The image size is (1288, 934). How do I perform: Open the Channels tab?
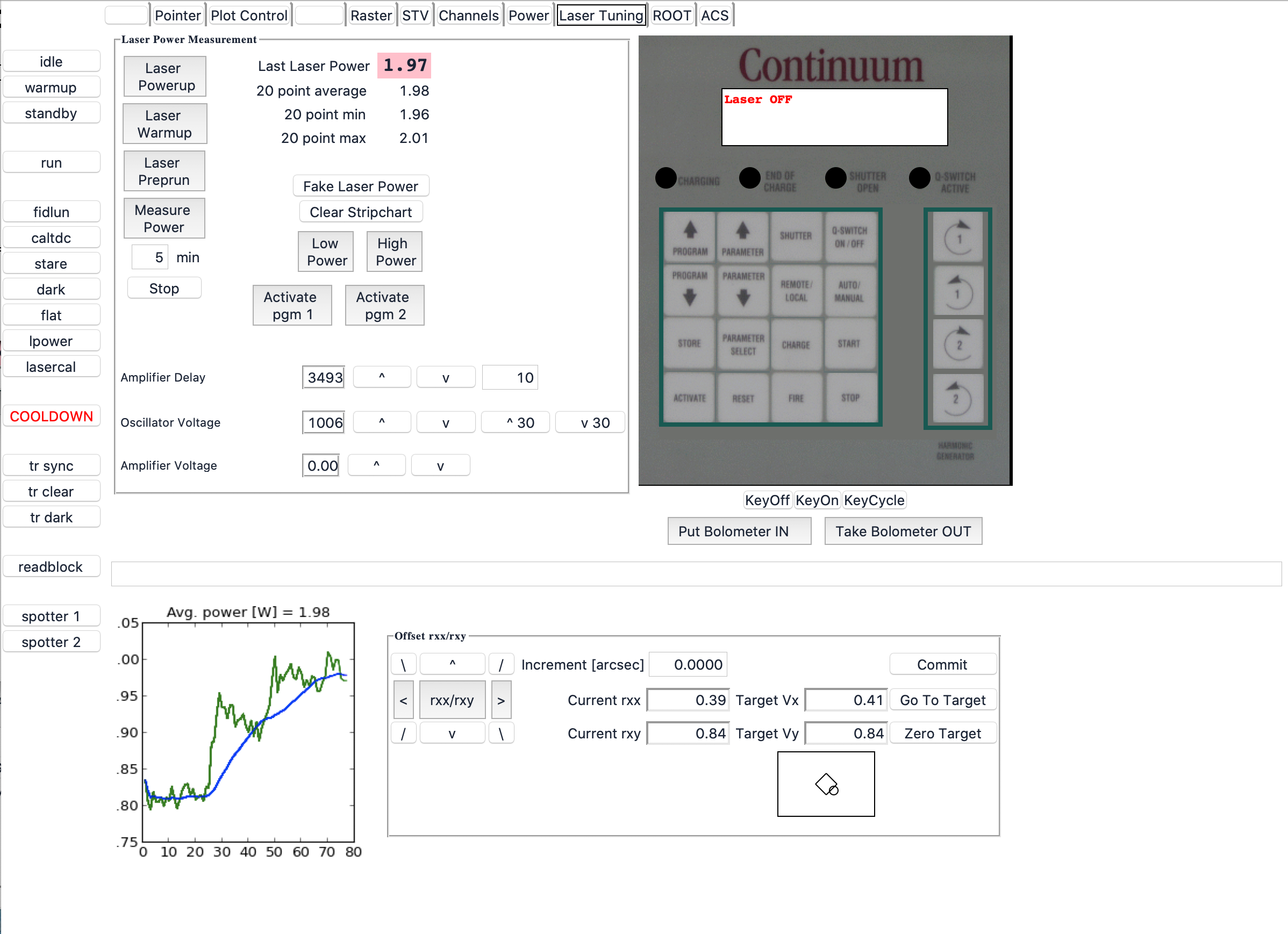(x=468, y=16)
